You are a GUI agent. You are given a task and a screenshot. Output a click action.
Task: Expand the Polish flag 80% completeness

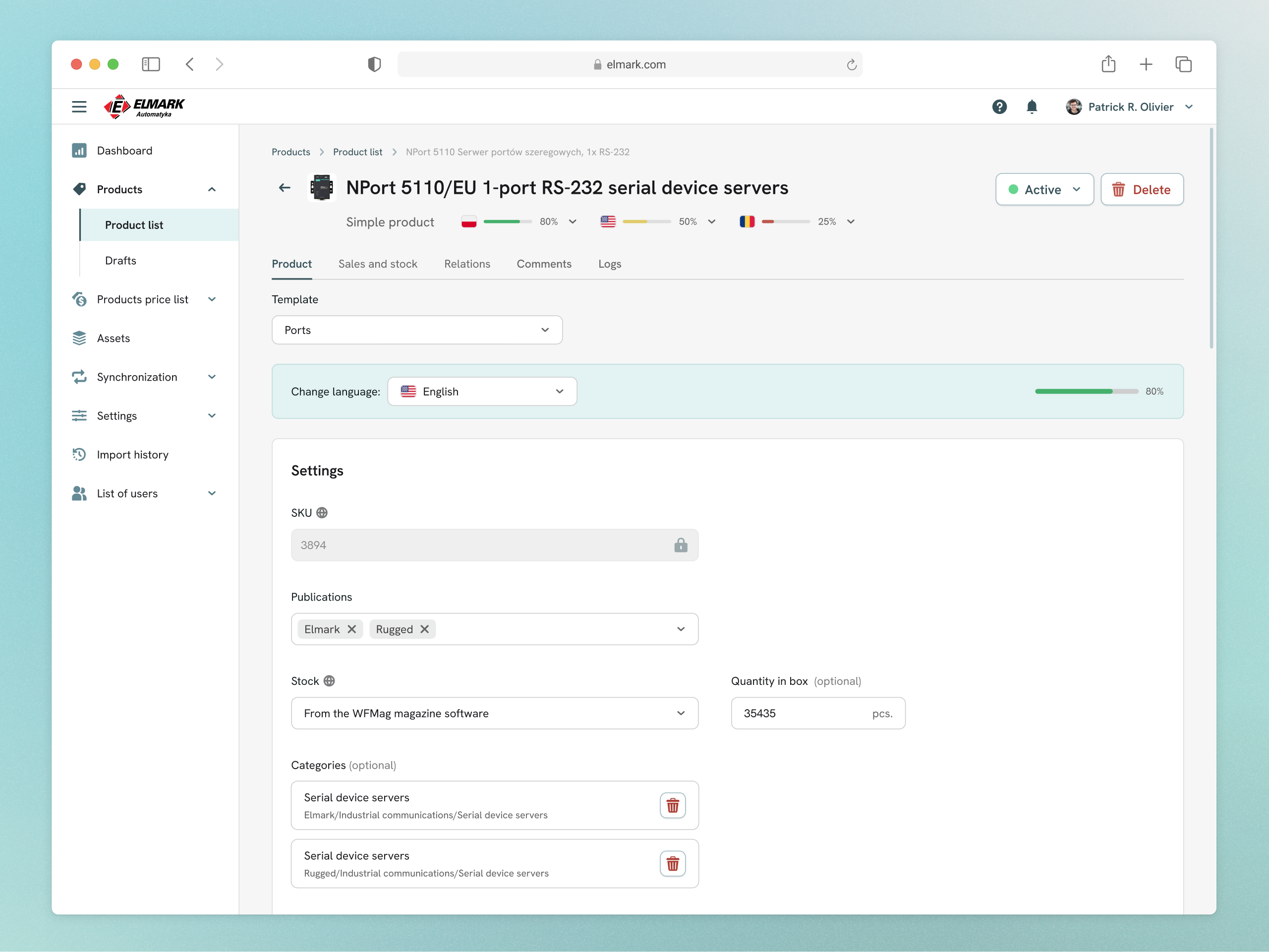coord(573,222)
